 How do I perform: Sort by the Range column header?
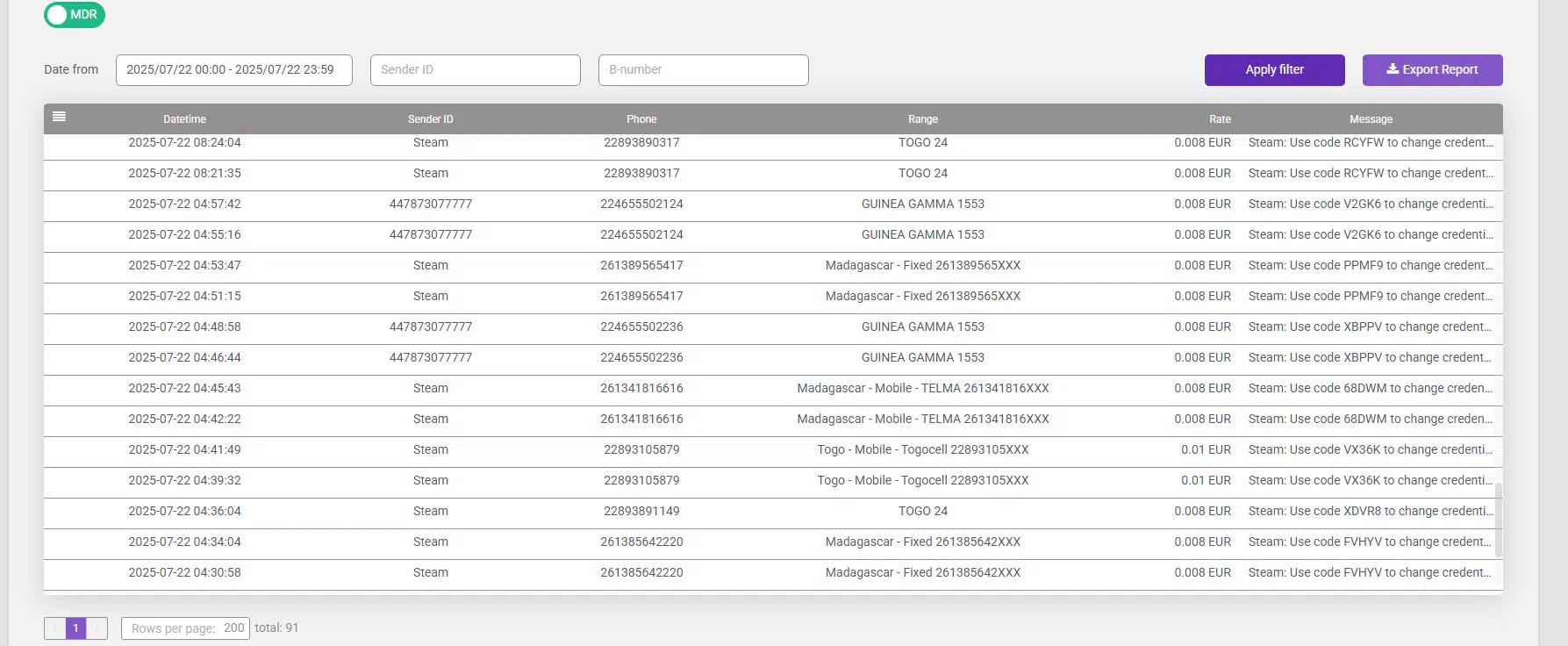pyautogui.click(x=923, y=119)
